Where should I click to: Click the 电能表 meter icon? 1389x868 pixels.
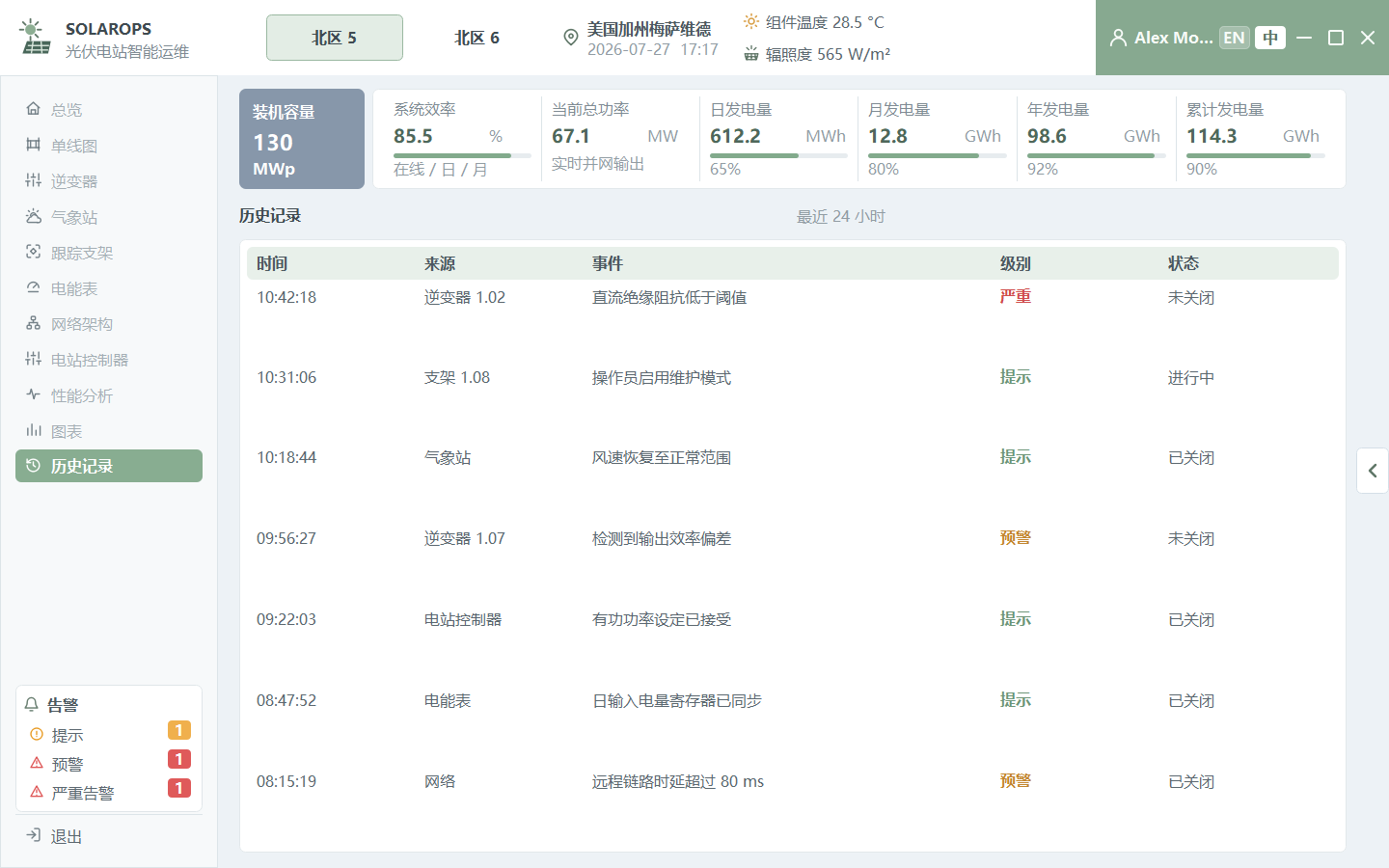tap(34, 287)
